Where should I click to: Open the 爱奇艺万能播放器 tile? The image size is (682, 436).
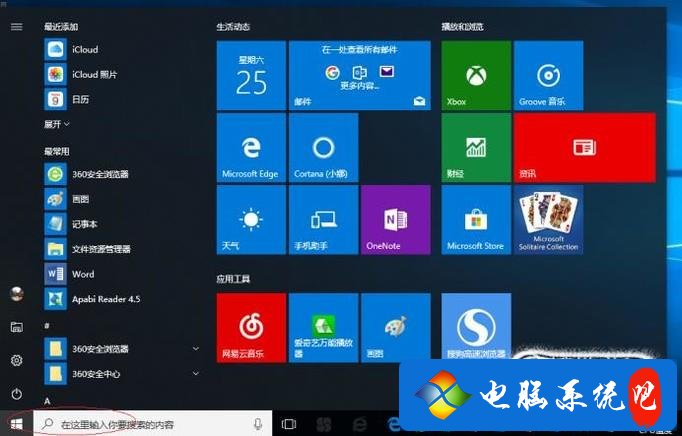(324, 328)
